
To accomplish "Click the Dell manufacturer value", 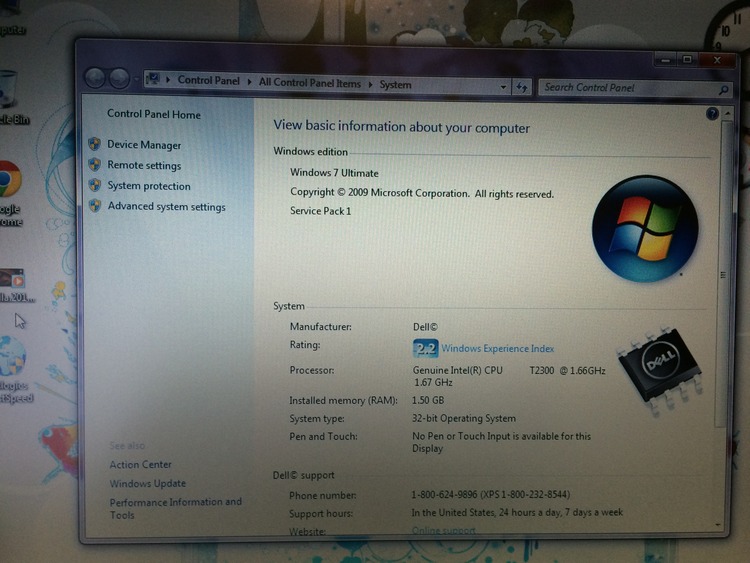I will coord(425,327).
